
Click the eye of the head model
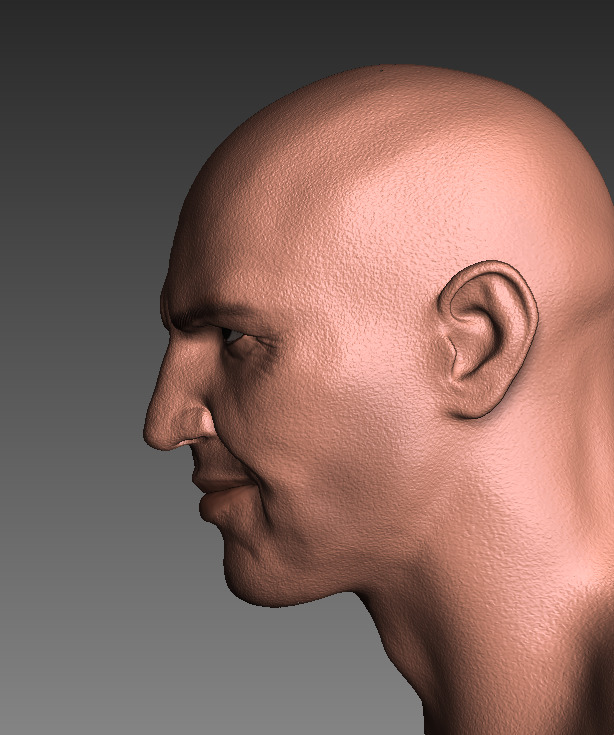tap(232, 336)
